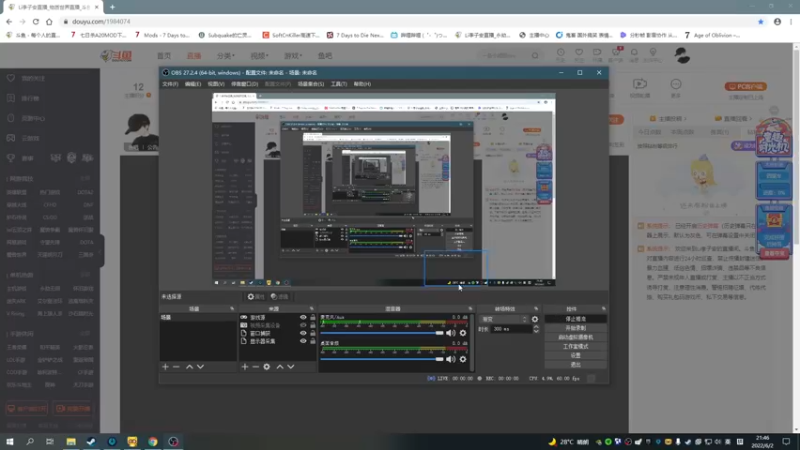
Task: Click OBS Studio icon in taskbar
Action: (x=173, y=442)
